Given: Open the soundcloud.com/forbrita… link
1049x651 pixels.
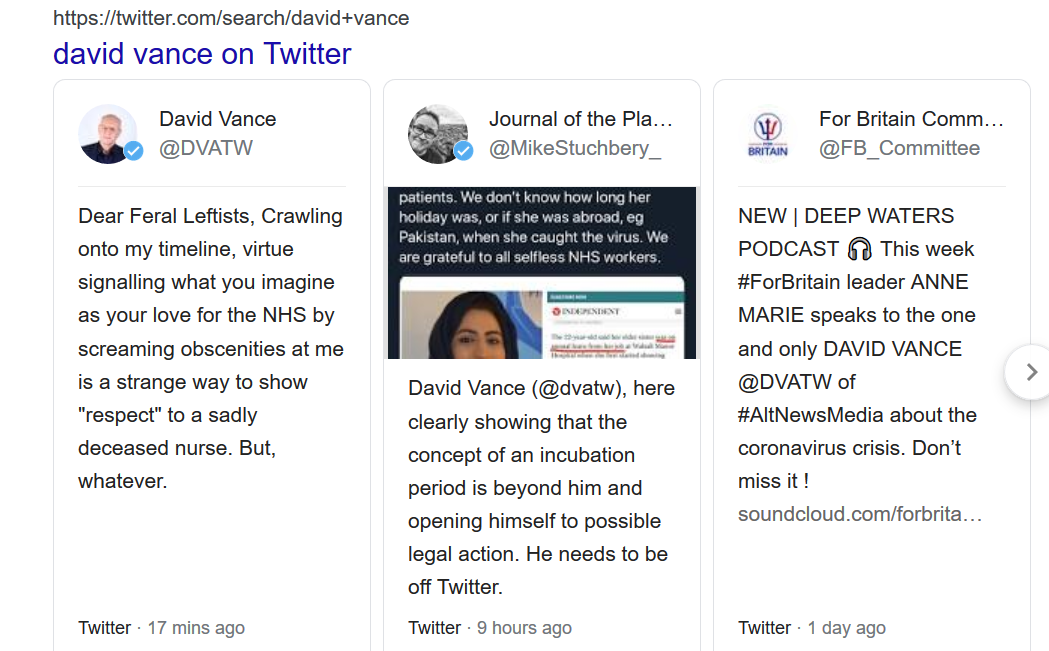Looking at the screenshot, I should coord(860,514).
